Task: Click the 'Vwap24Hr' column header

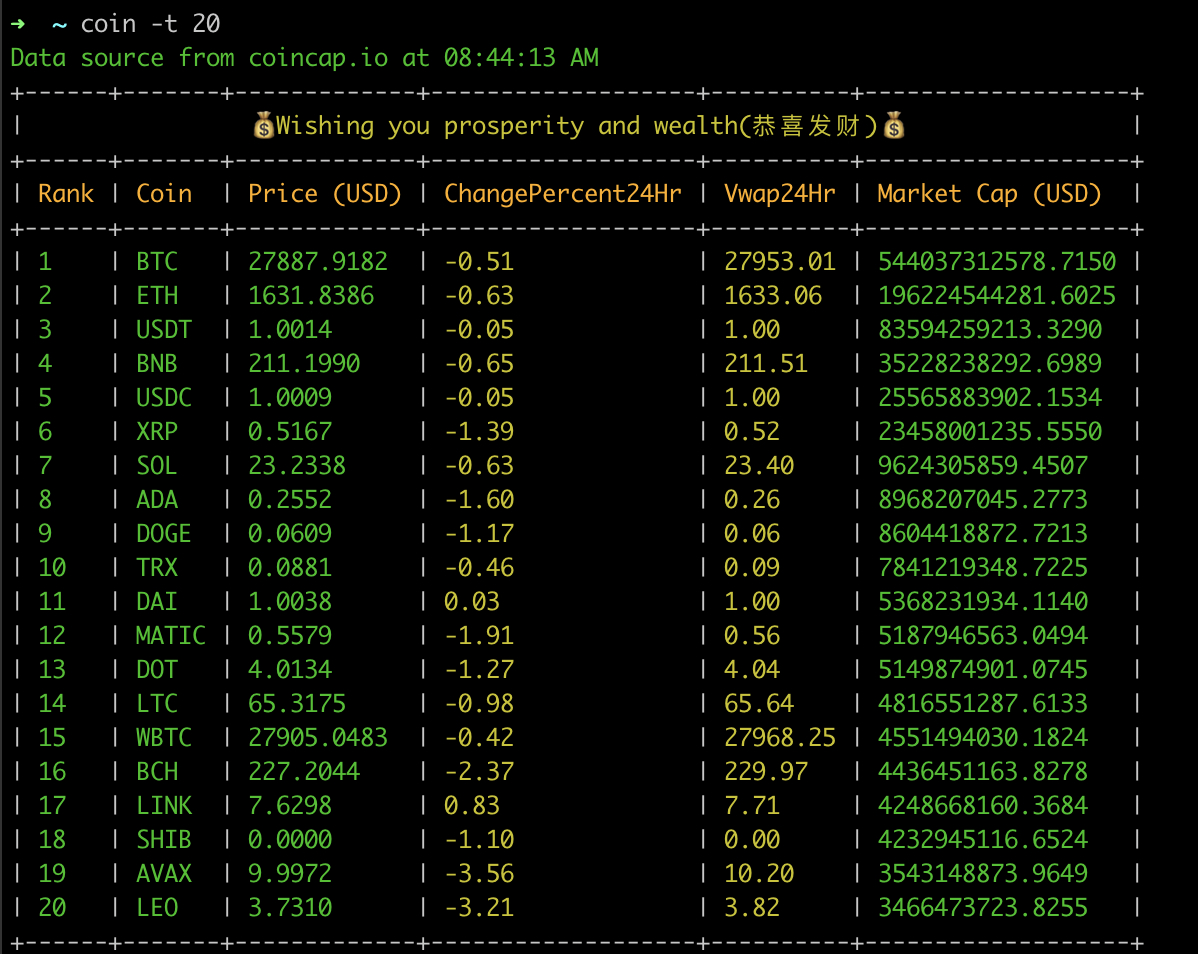Action: click(779, 194)
